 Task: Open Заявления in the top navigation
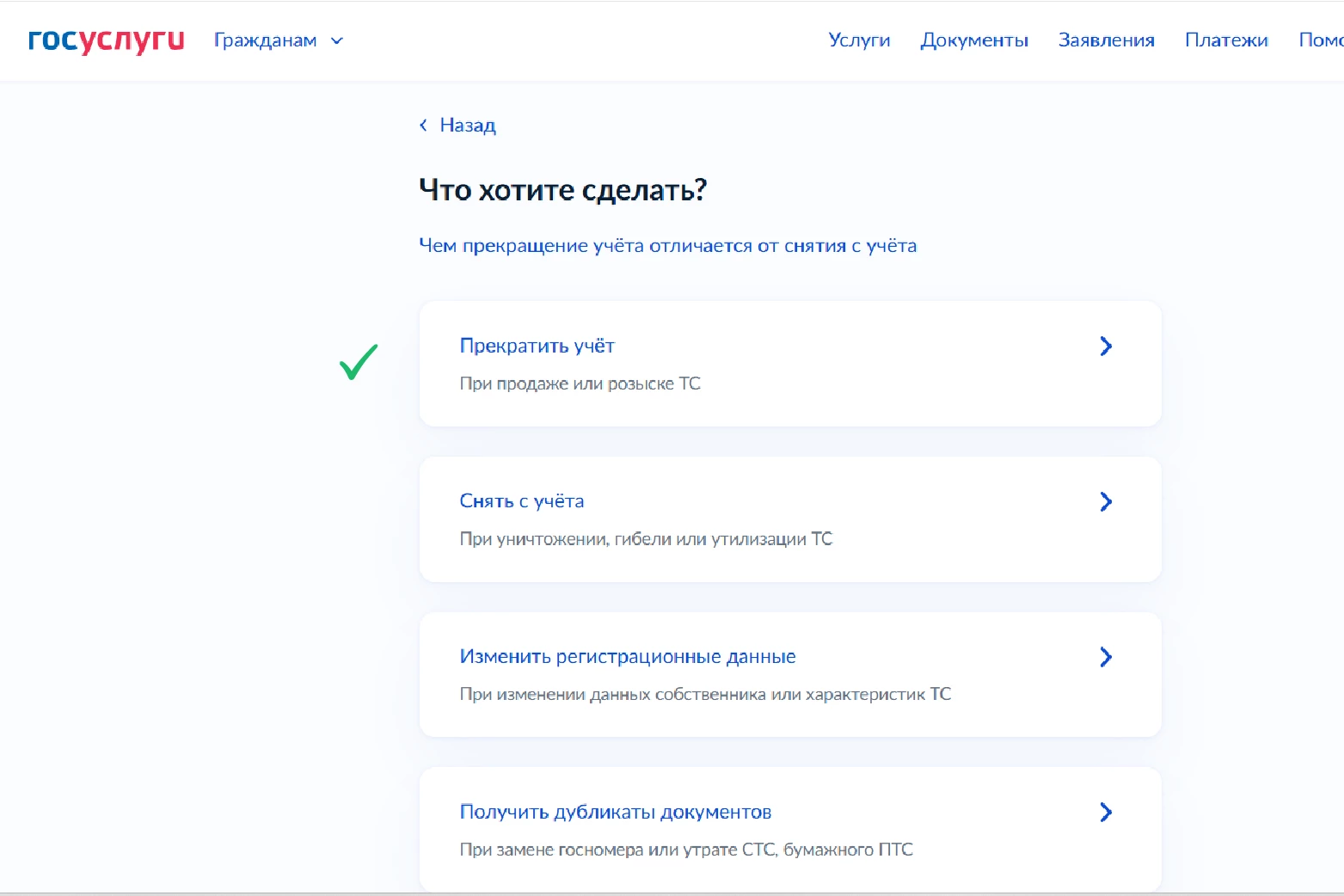pyautogui.click(x=1106, y=40)
